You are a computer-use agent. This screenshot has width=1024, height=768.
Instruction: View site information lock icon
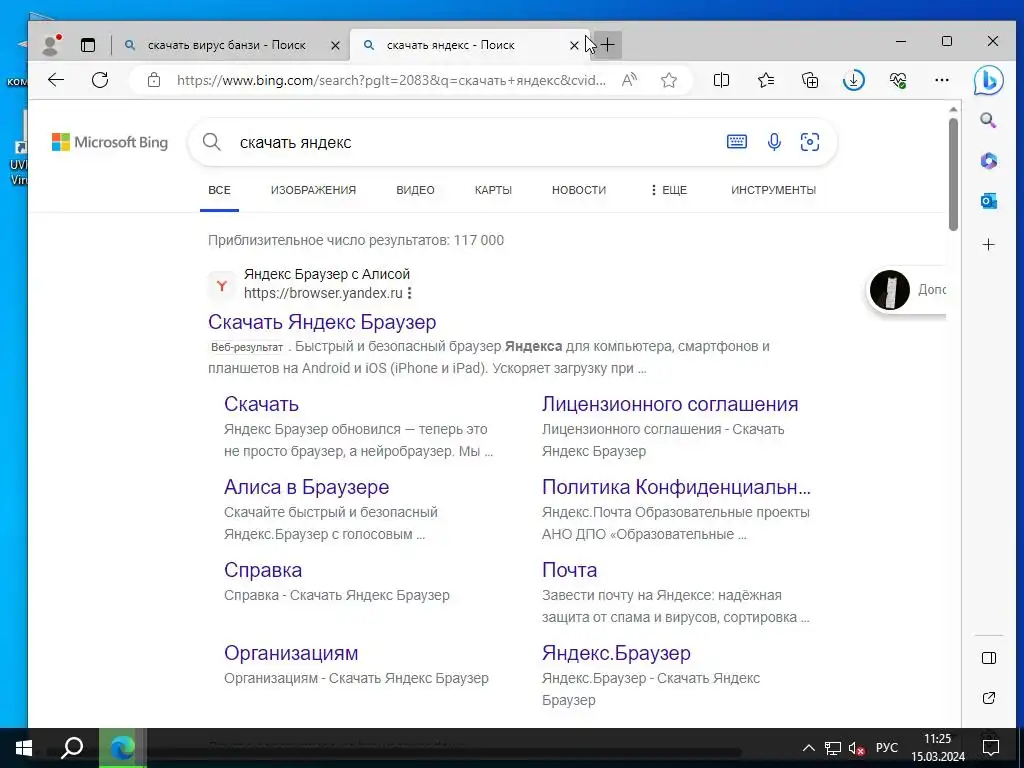[x=153, y=80]
